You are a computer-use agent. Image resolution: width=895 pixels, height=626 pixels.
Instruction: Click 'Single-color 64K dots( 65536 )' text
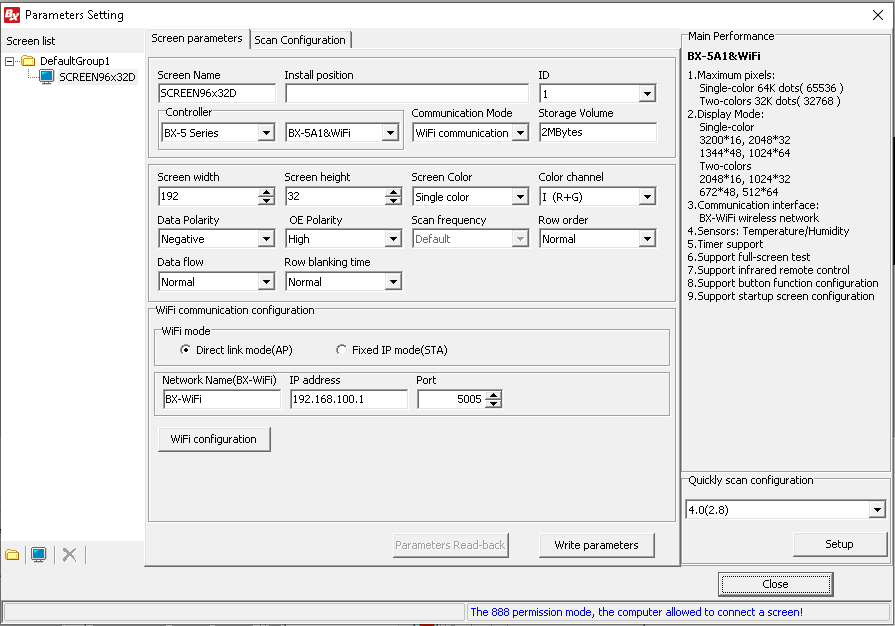(771, 88)
